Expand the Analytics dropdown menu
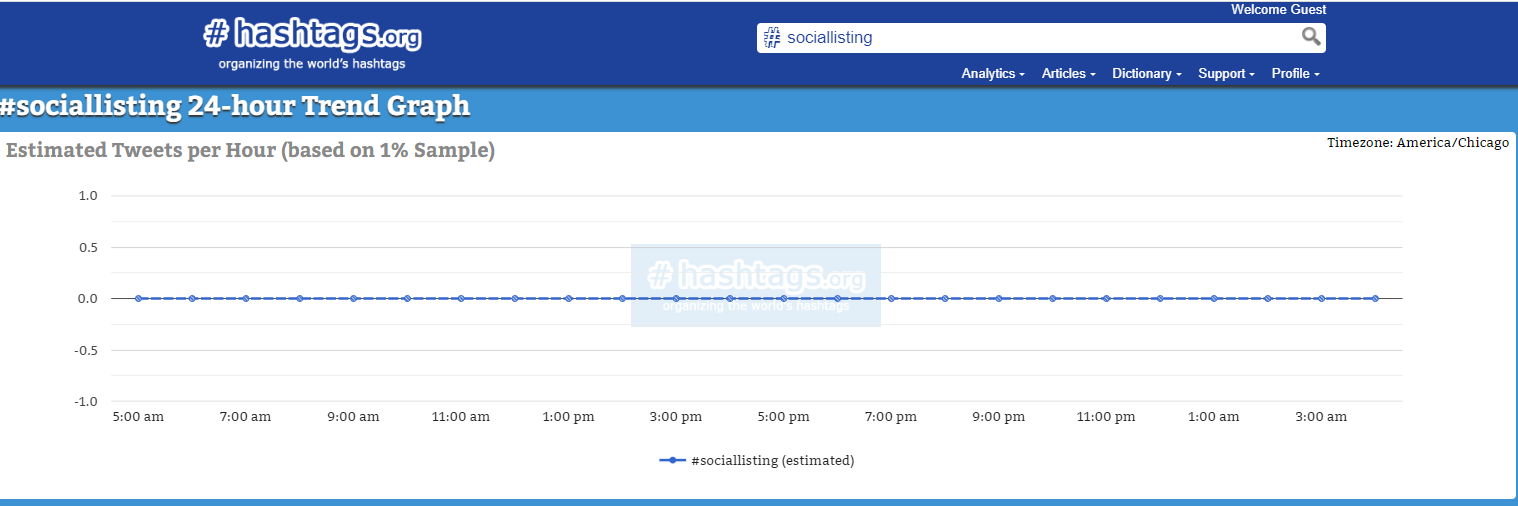The image size is (1518, 506). click(x=993, y=74)
